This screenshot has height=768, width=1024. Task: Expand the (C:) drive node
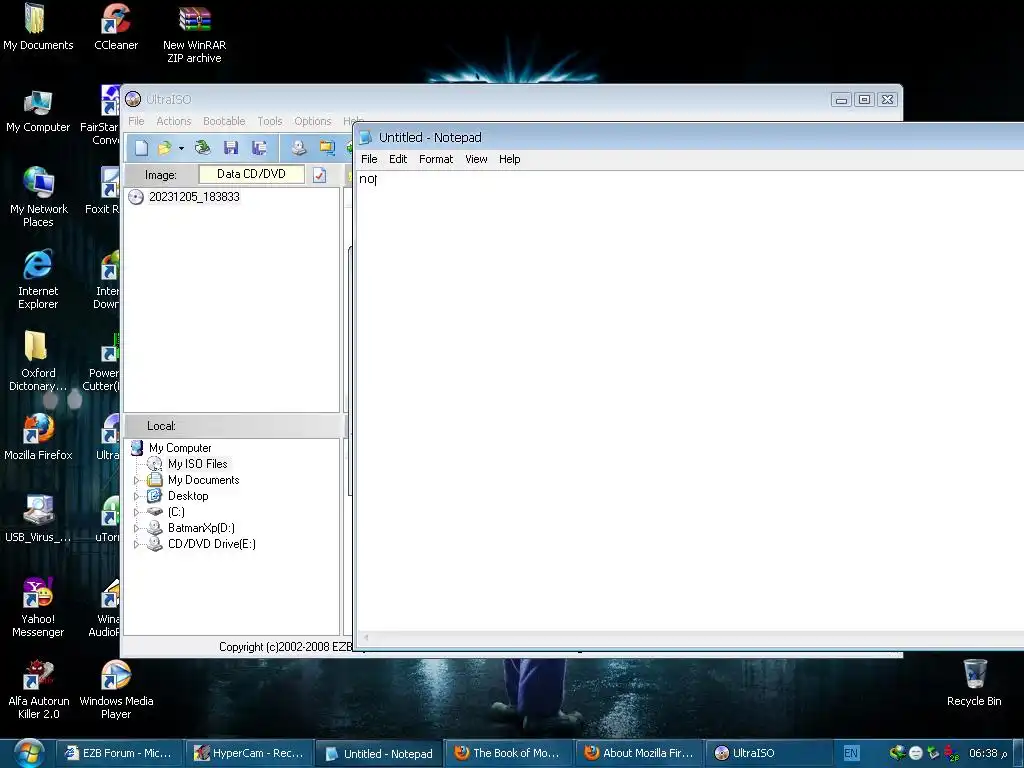[136, 512]
